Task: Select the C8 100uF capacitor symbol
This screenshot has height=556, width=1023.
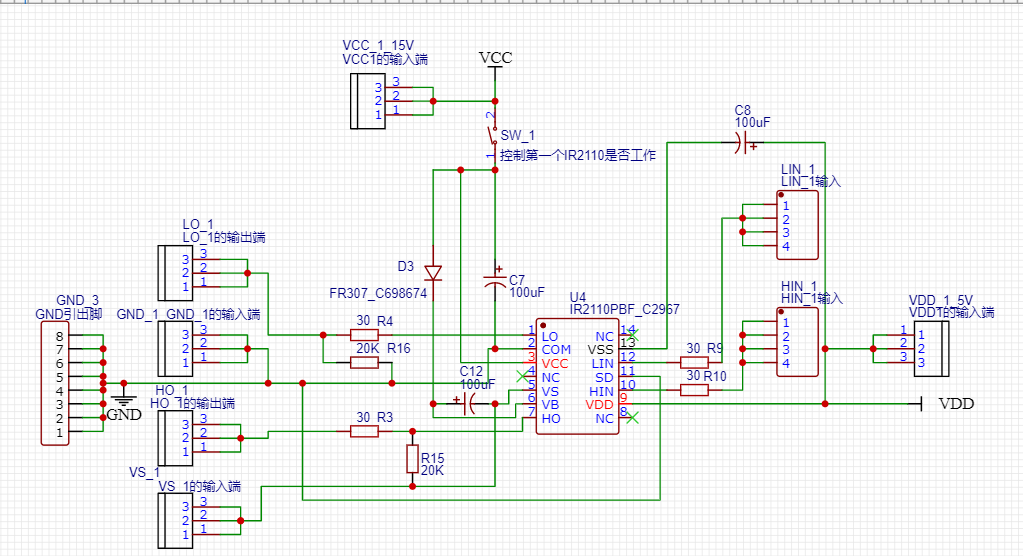Action: coord(742,144)
